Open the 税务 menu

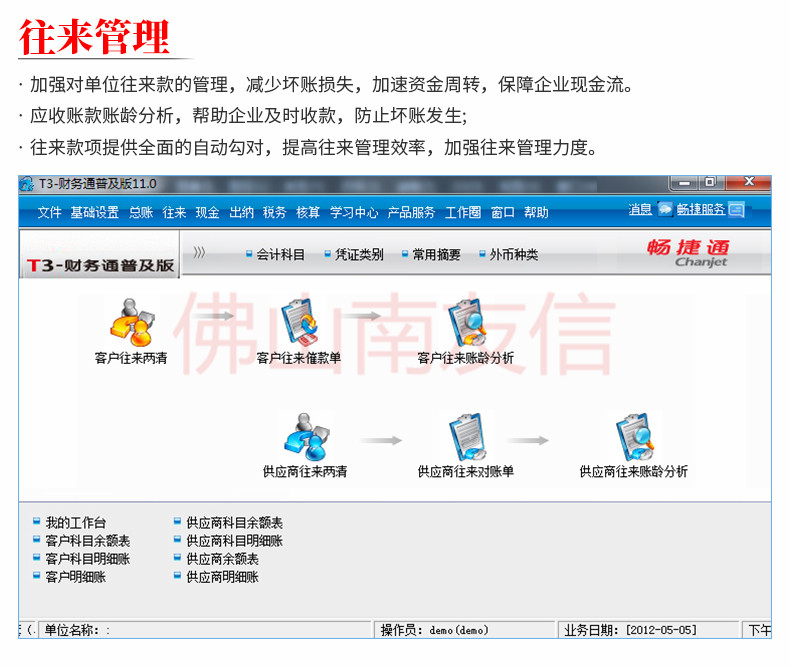click(x=275, y=213)
